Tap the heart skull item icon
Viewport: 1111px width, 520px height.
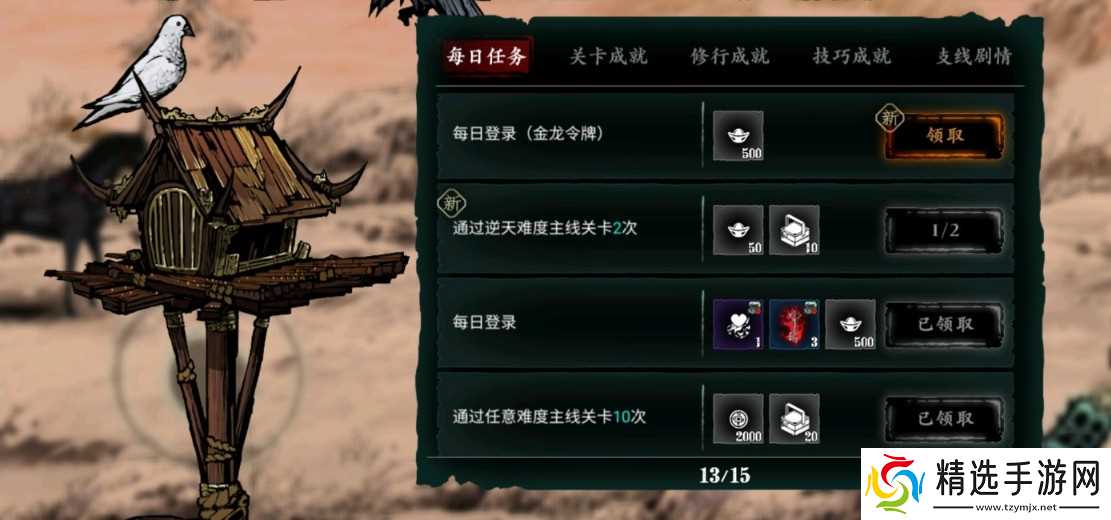pos(738,324)
